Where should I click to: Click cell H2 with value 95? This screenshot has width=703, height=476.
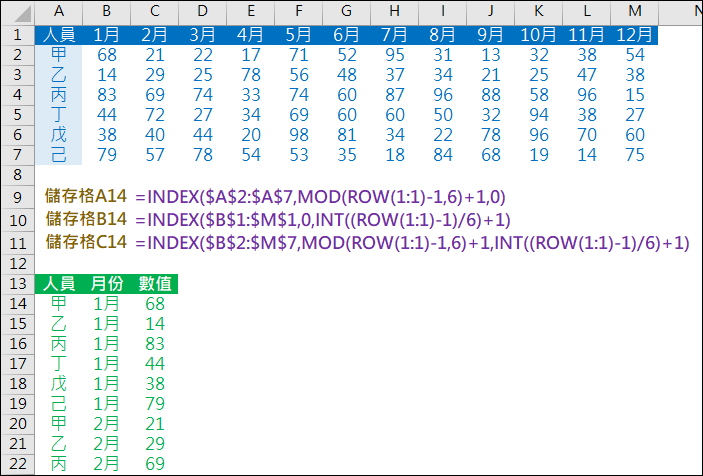pos(395,55)
